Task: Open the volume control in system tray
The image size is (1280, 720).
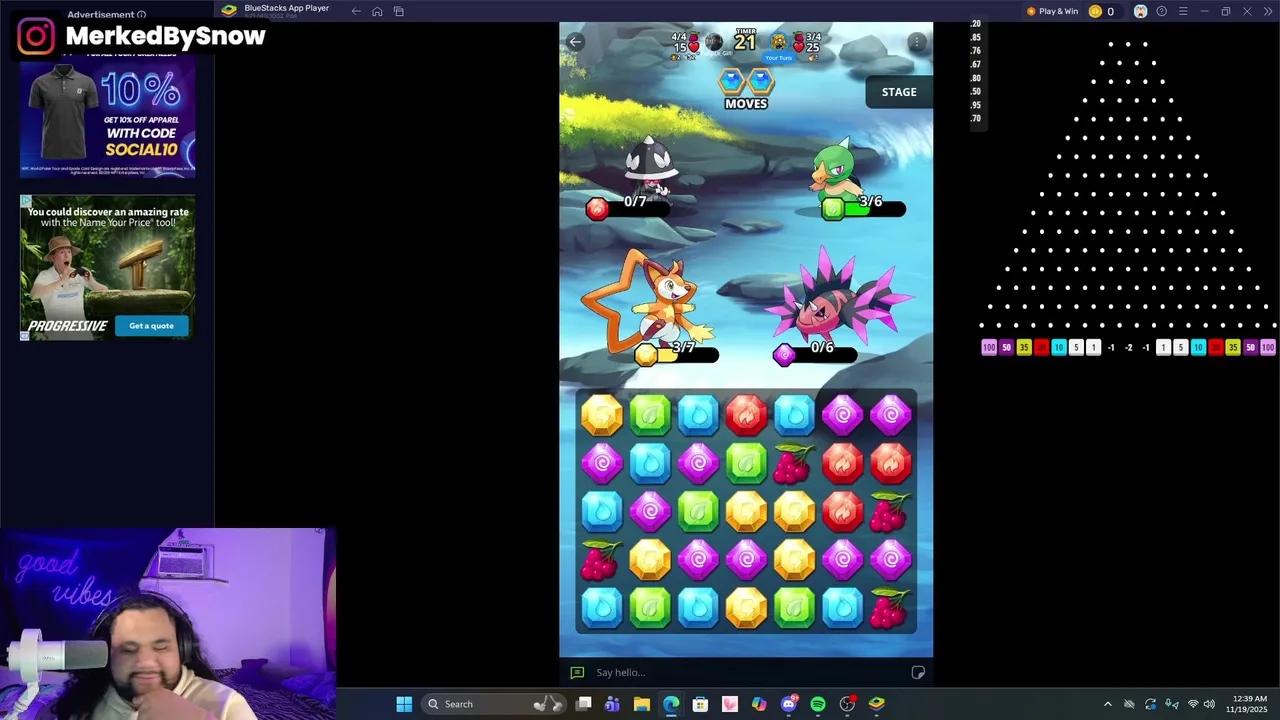Action: click(x=1209, y=704)
